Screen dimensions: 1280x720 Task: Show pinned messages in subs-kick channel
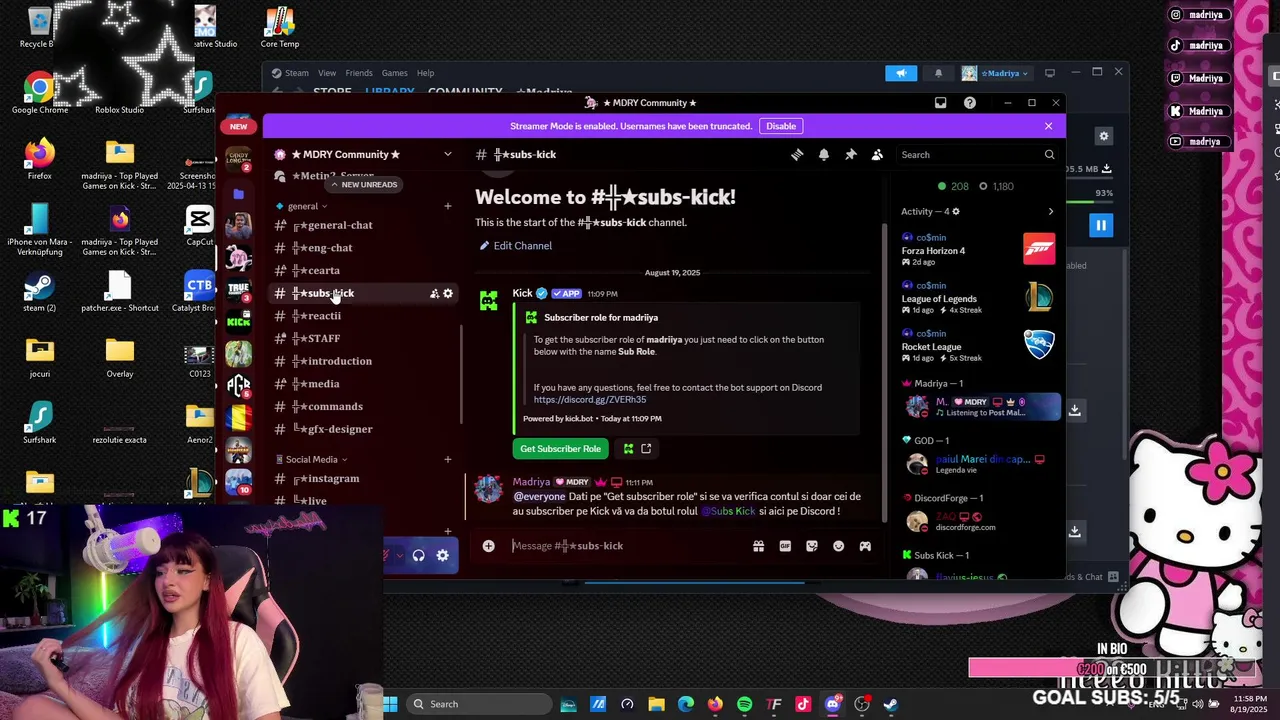pos(850,155)
